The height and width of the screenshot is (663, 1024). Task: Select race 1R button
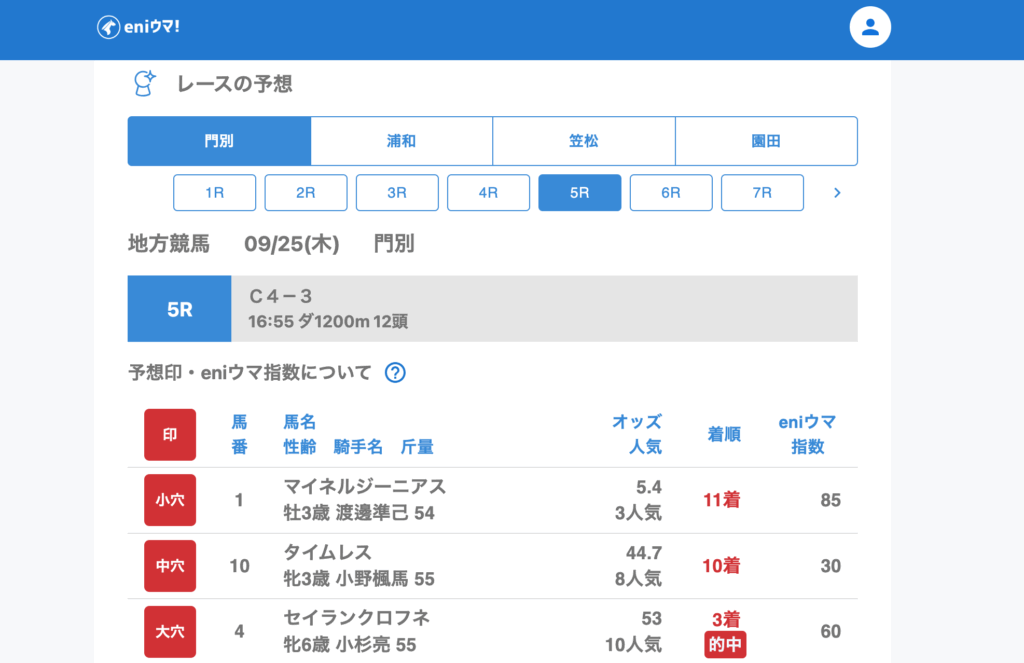[214, 193]
